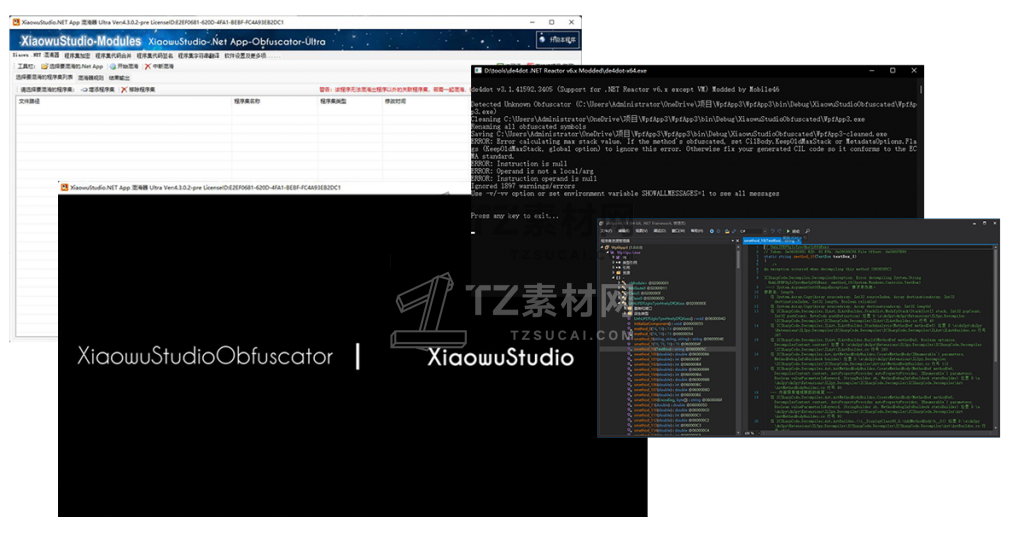Click the search magnifier icon in dnSpy toolbar
The width and height of the screenshot is (1024, 546).
pos(808,231)
